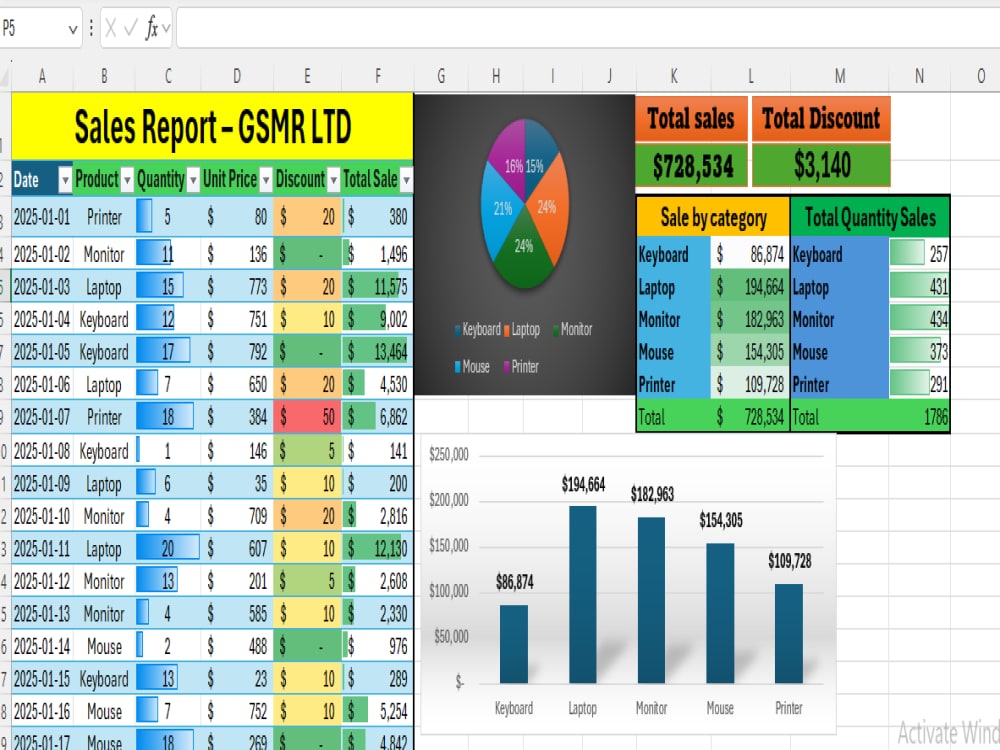Viewport: 1000px width, 750px height.
Task: Click the date cell 2025-01-14
Action: (42, 647)
